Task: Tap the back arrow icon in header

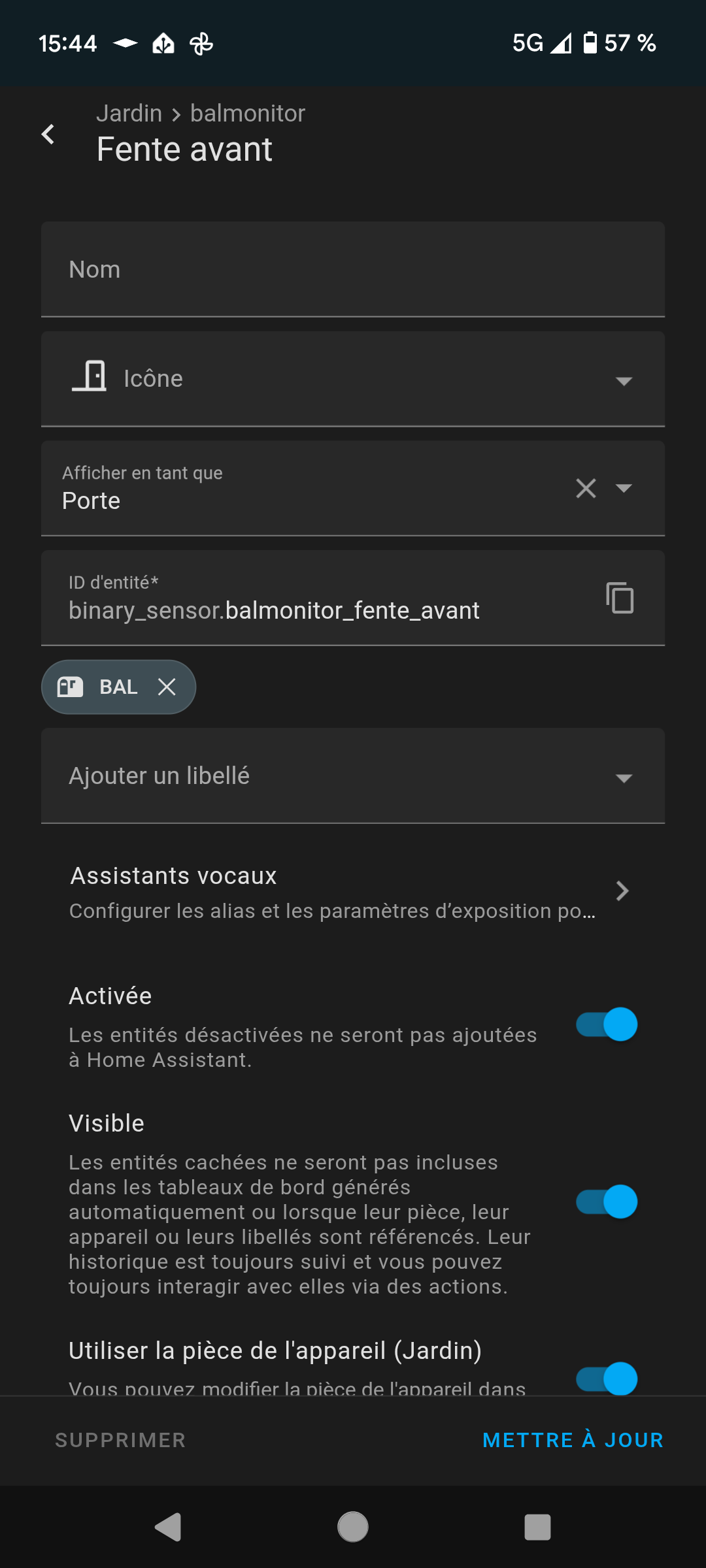Action: [48, 135]
